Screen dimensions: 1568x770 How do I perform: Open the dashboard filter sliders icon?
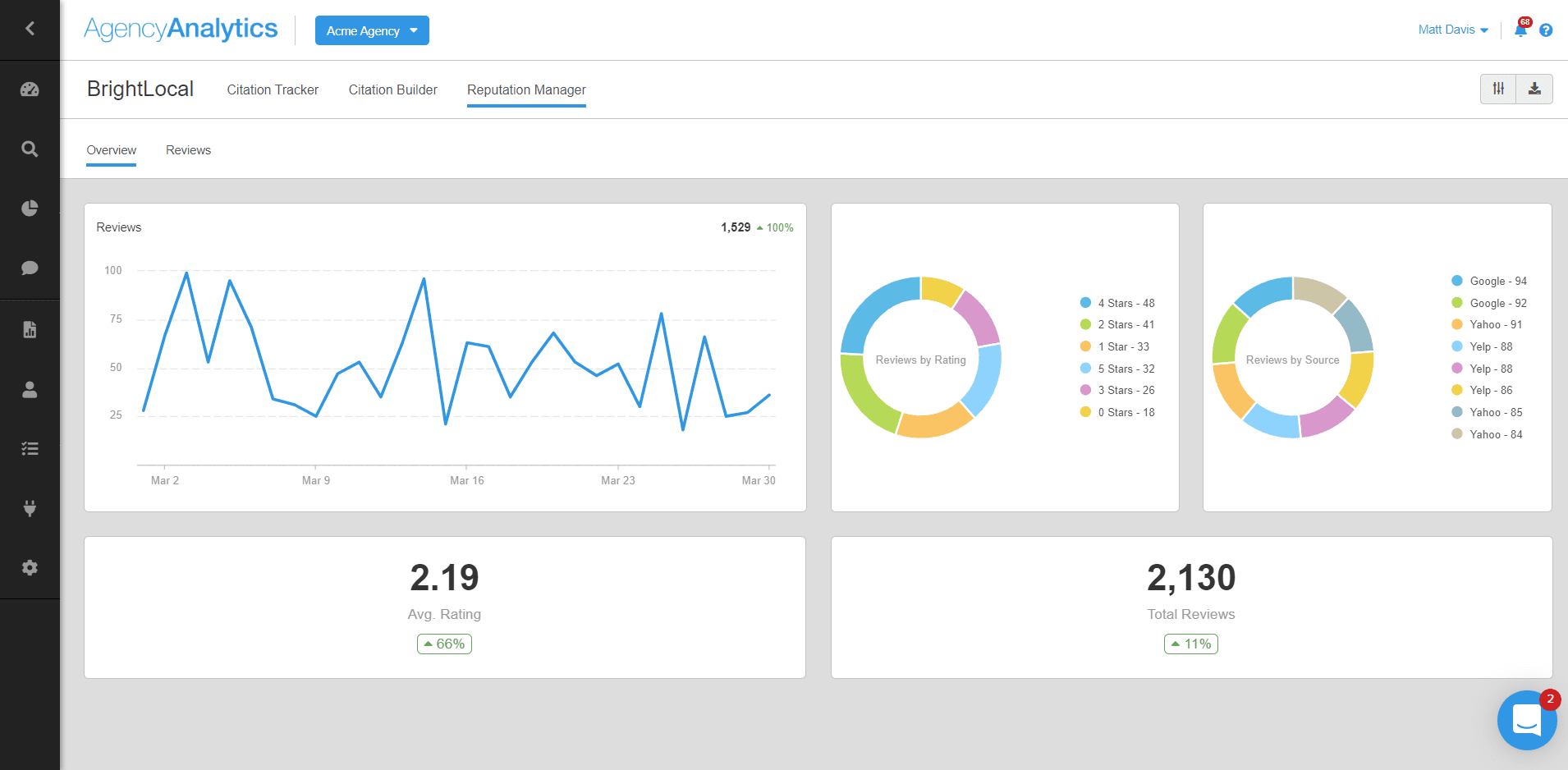click(x=1498, y=89)
